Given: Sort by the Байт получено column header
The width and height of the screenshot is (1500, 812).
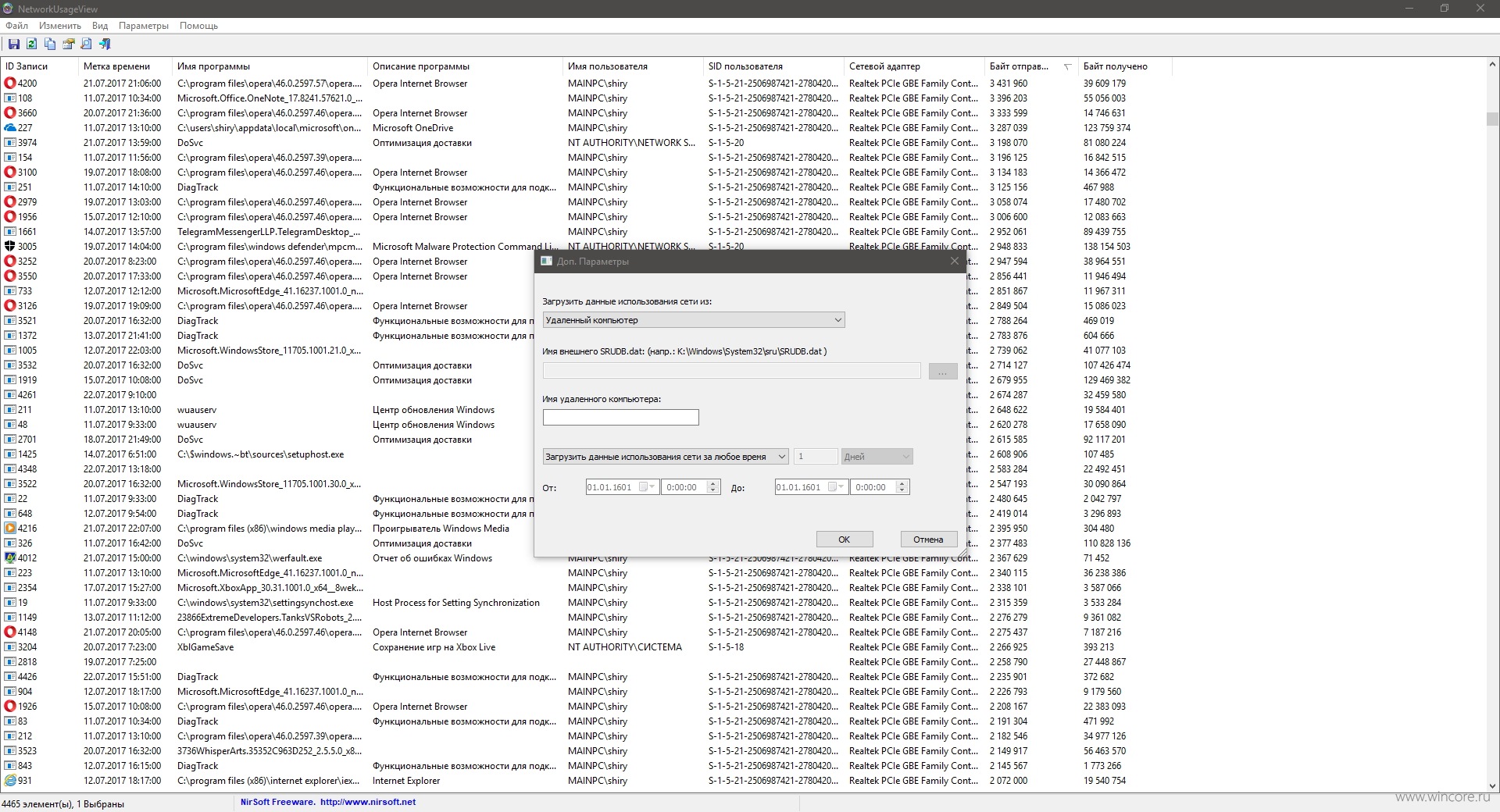Looking at the screenshot, I should click(1125, 66).
